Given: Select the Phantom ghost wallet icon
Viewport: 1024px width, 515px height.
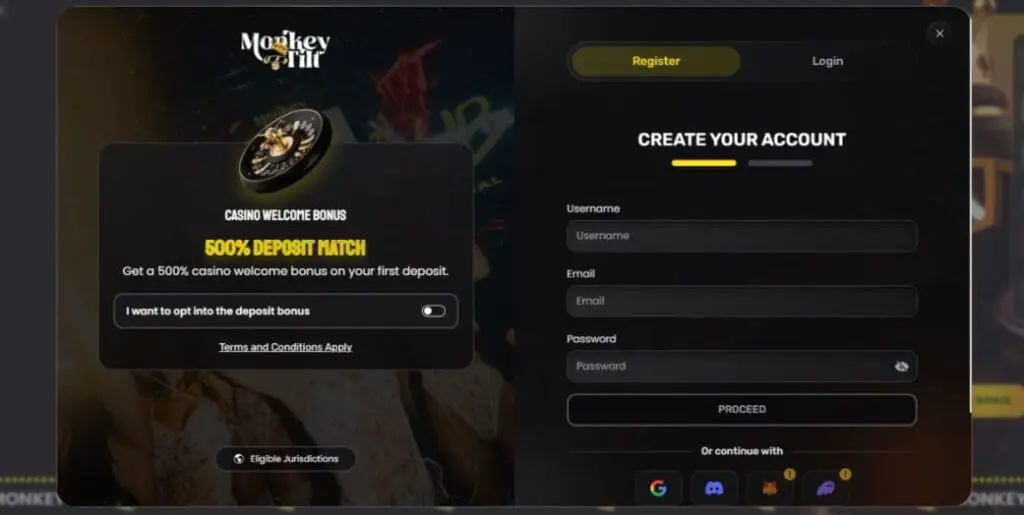Looking at the screenshot, I should pyautogui.click(x=825, y=488).
